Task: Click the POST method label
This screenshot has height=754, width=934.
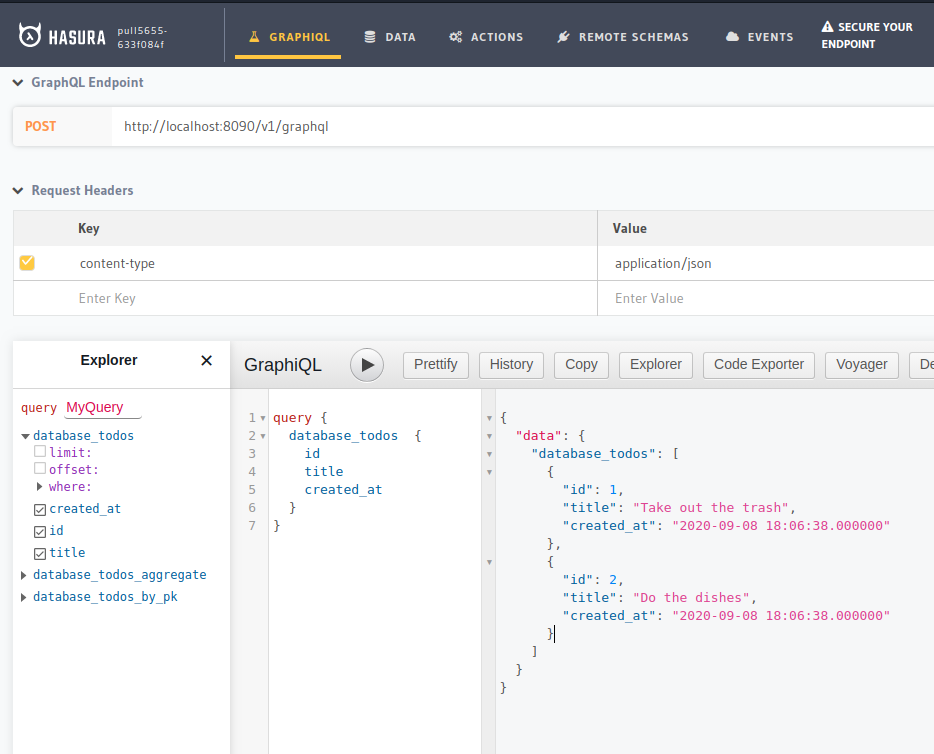Action: click(x=41, y=126)
